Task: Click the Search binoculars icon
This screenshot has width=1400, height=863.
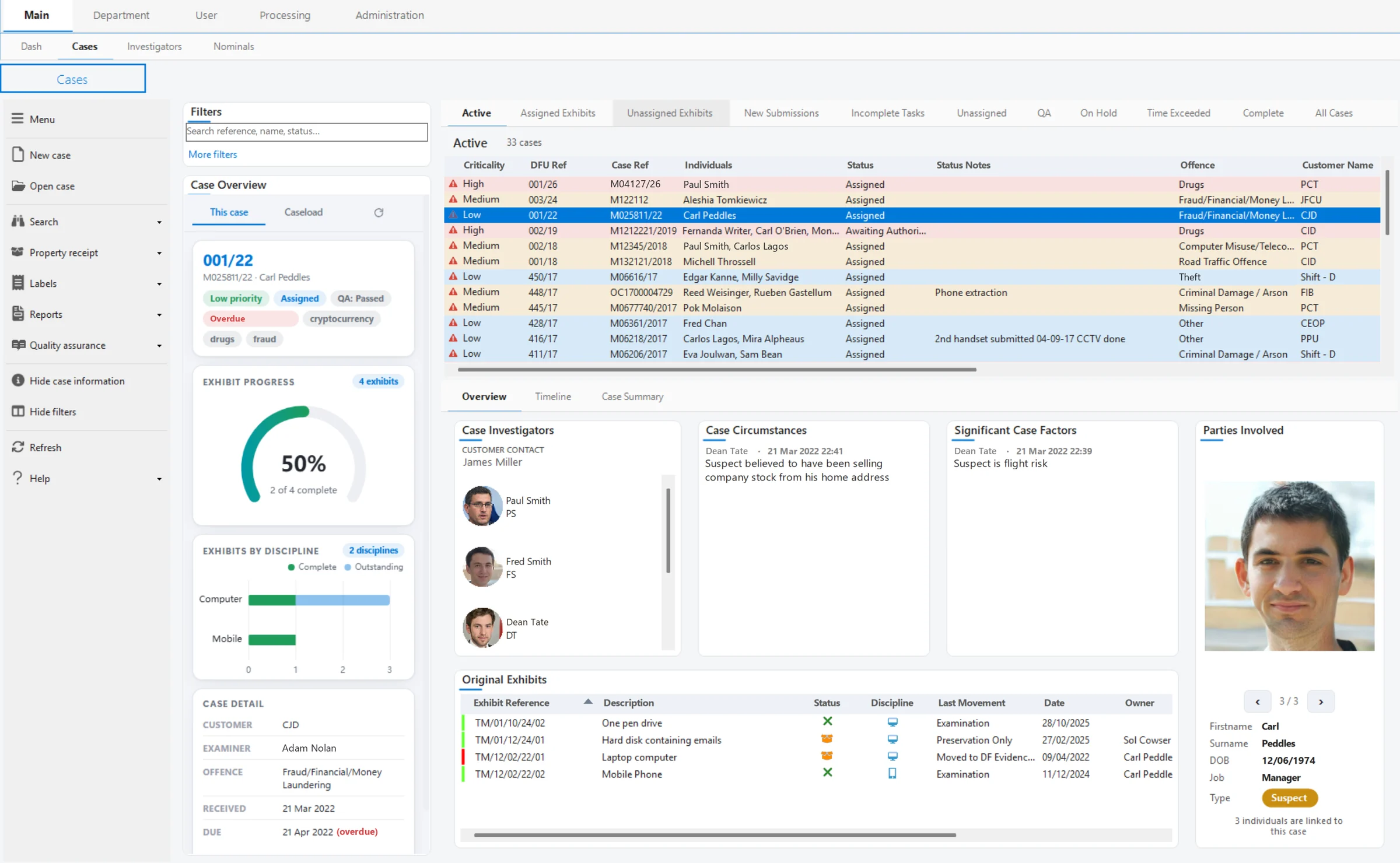Action: coord(18,221)
